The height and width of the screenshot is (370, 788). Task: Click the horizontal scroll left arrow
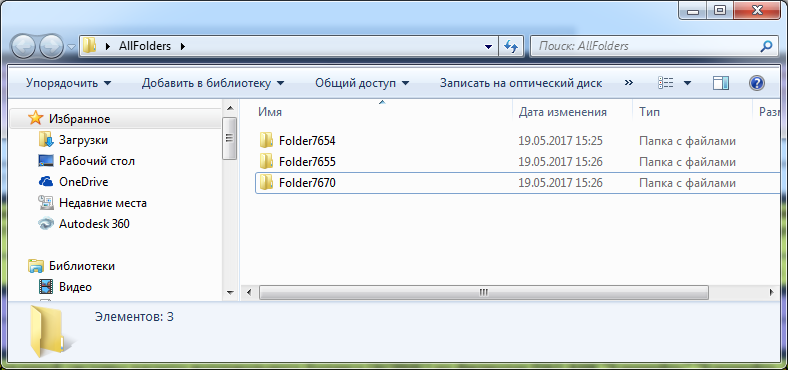click(248, 293)
